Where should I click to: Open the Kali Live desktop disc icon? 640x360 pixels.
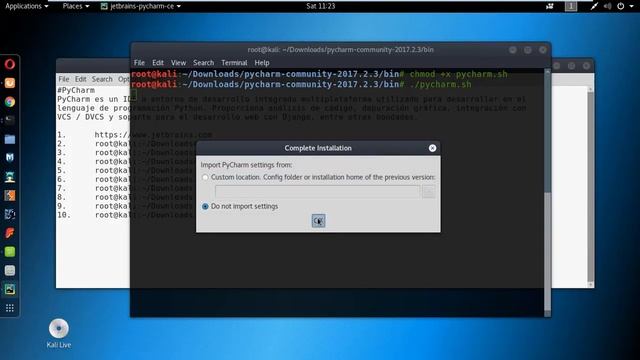pos(59,334)
